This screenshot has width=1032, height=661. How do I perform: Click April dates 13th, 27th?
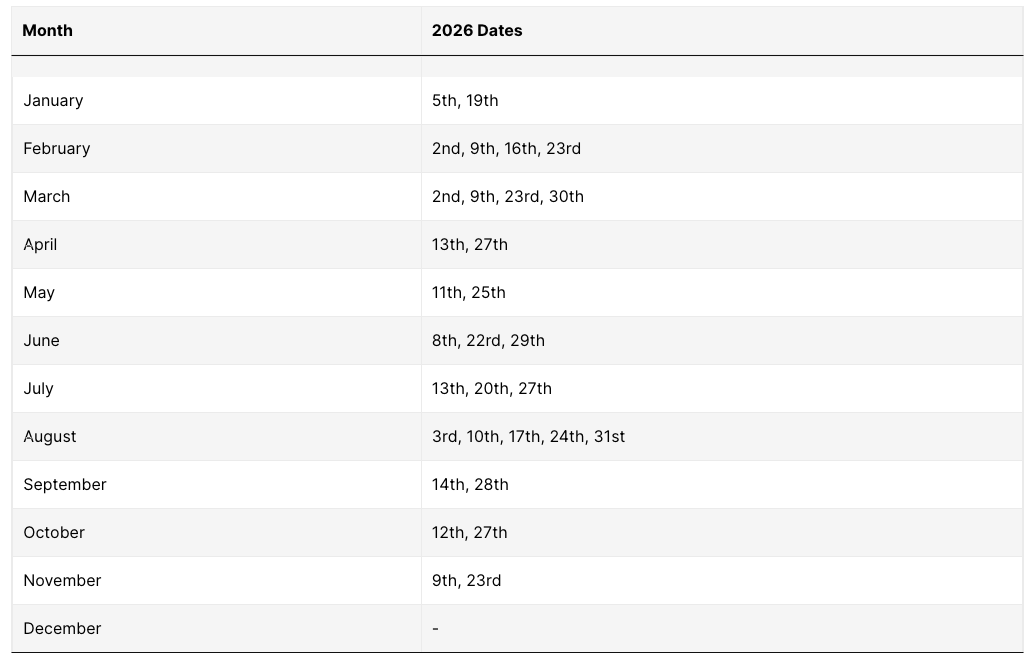pyautogui.click(x=470, y=244)
